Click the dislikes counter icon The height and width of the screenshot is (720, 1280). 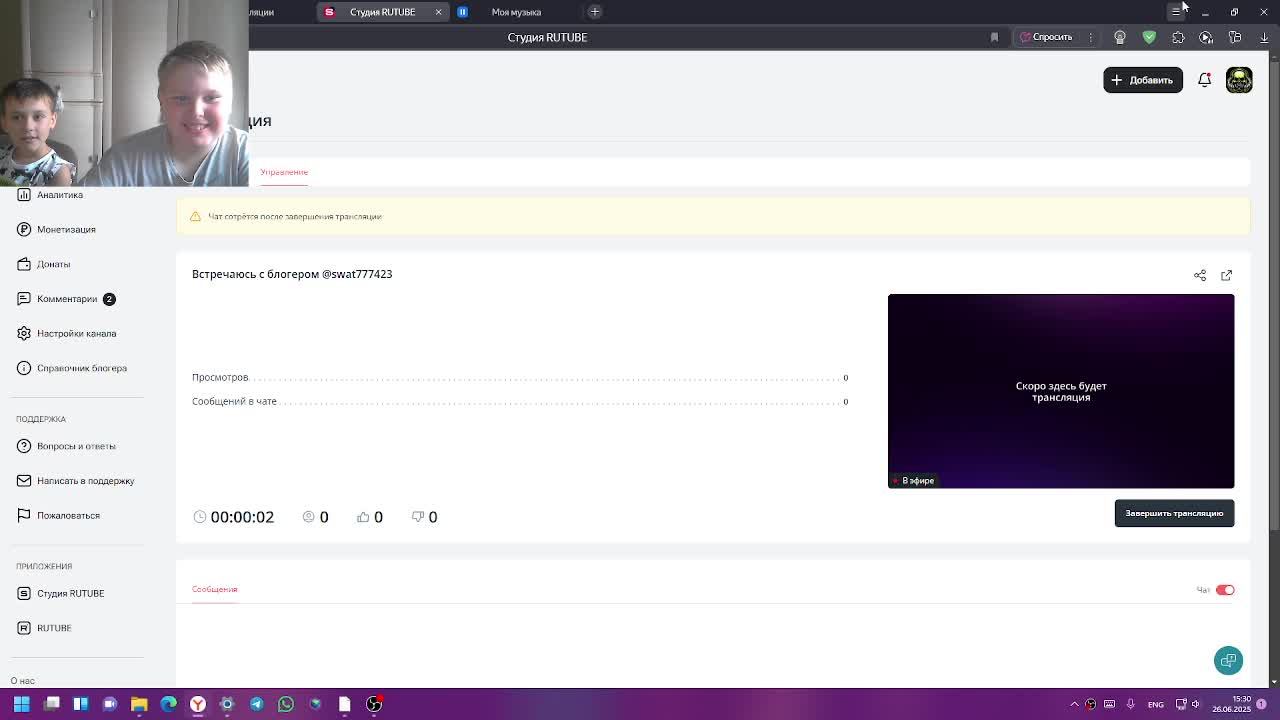pos(418,517)
